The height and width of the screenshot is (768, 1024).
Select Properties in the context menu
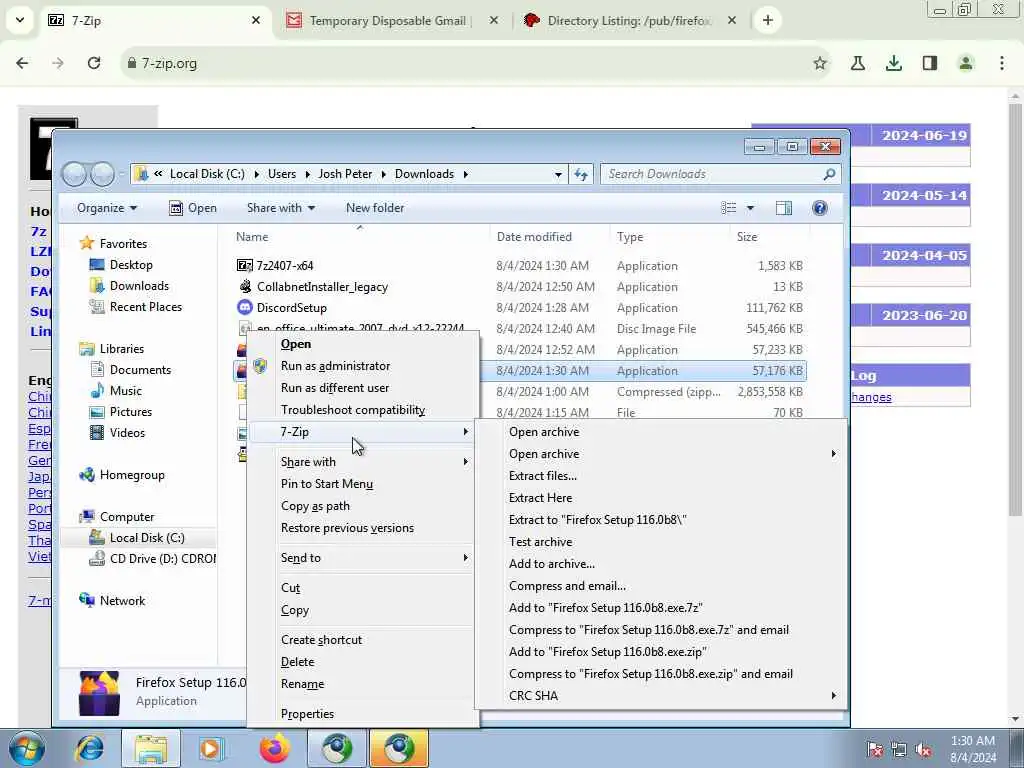tap(307, 714)
